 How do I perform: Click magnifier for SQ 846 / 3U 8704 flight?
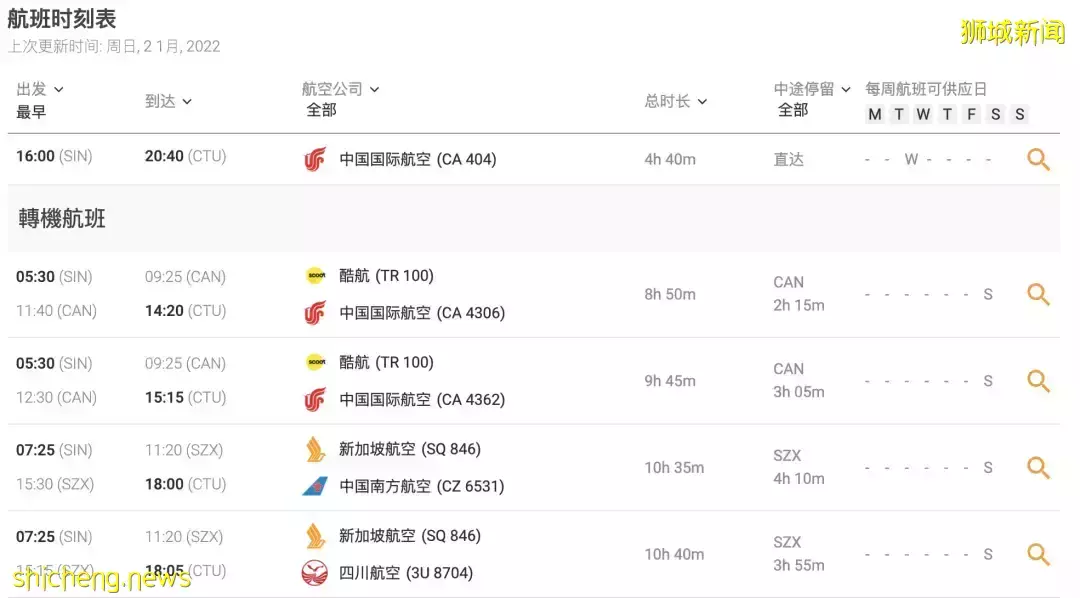[x=1038, y=555]
